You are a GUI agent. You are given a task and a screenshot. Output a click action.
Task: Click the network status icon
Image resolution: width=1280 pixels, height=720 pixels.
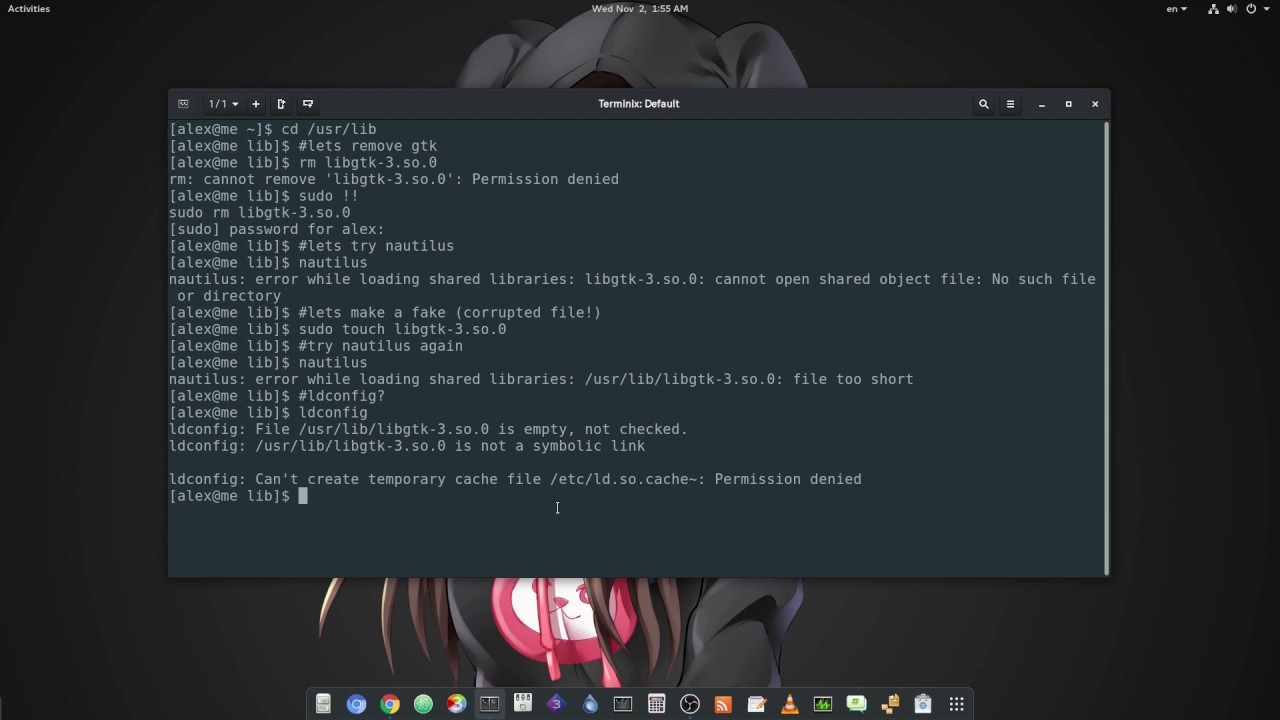(1214, 9)
